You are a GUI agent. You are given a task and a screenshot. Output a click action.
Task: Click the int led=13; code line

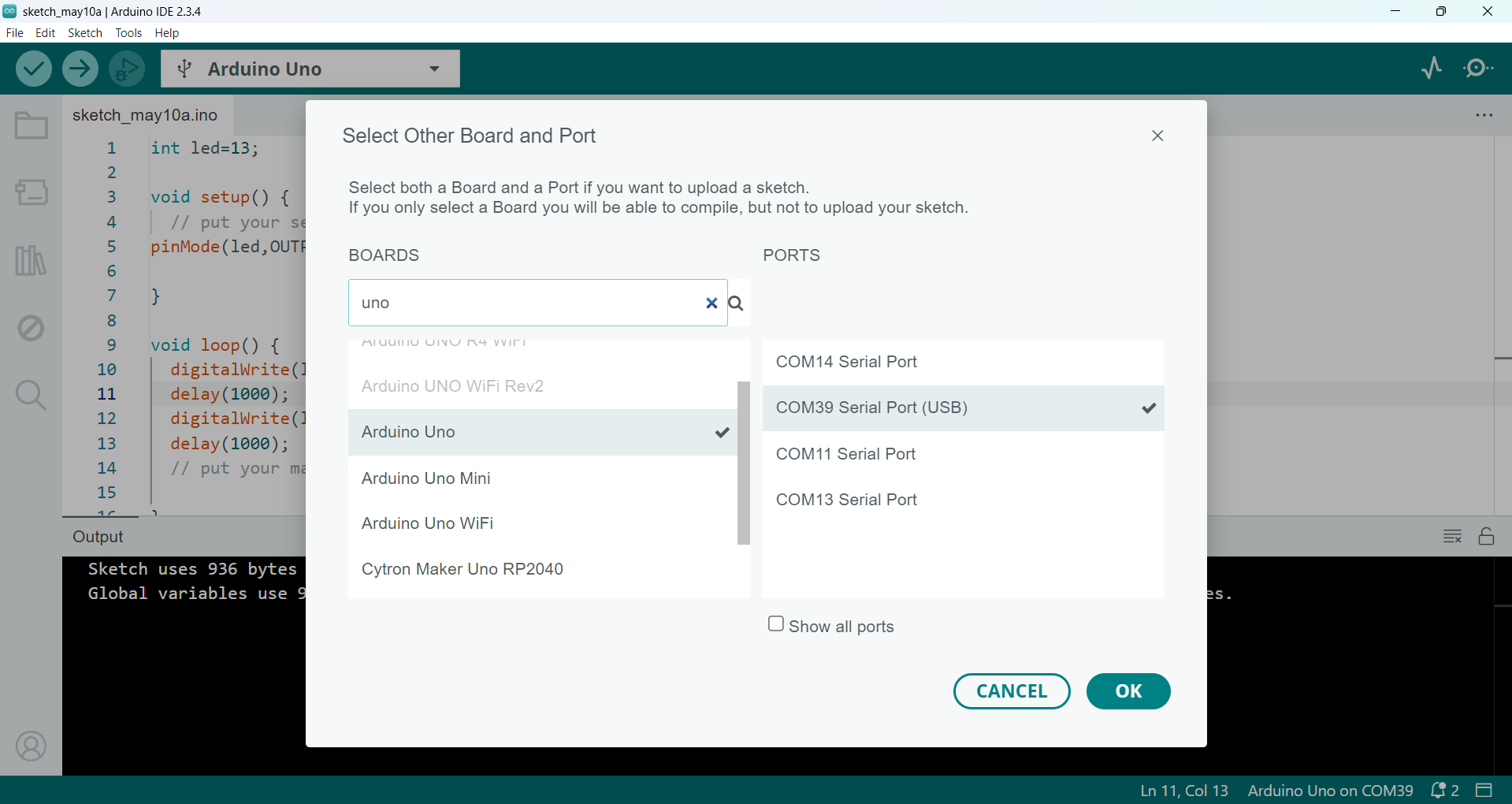tap(205, 148)
